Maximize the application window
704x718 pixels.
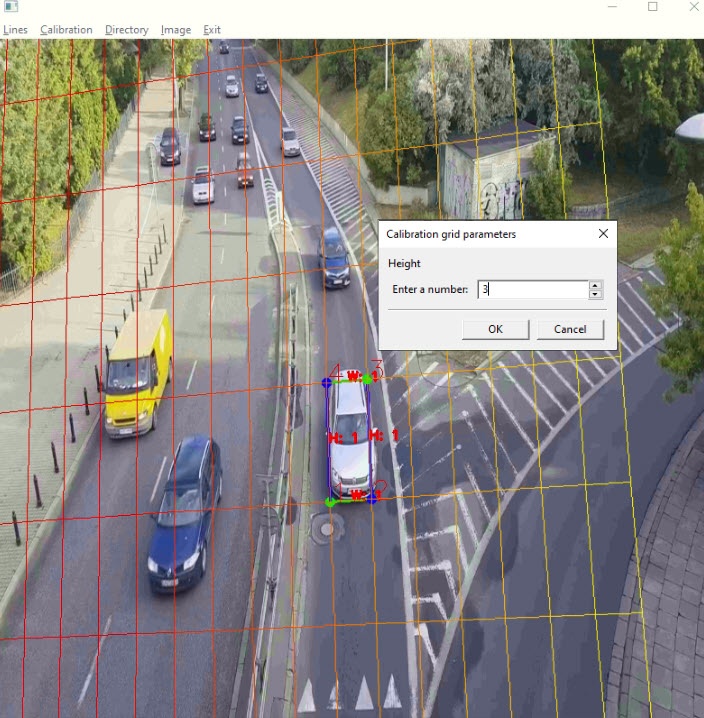pyautogui.click(x=653, y=7)
